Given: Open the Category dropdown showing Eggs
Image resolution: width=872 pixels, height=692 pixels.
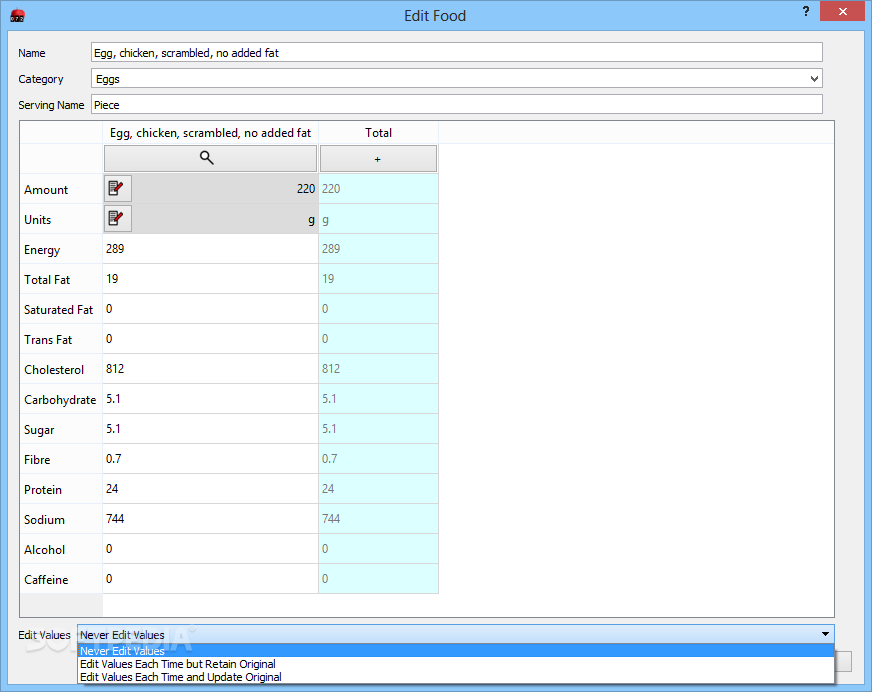Looking at the screenshot, I should [457, 78].
